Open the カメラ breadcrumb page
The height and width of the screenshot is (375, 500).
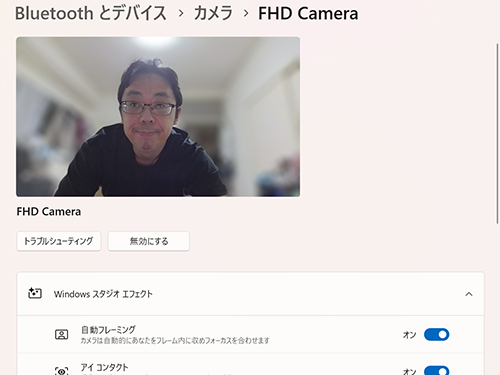point(213,14)
